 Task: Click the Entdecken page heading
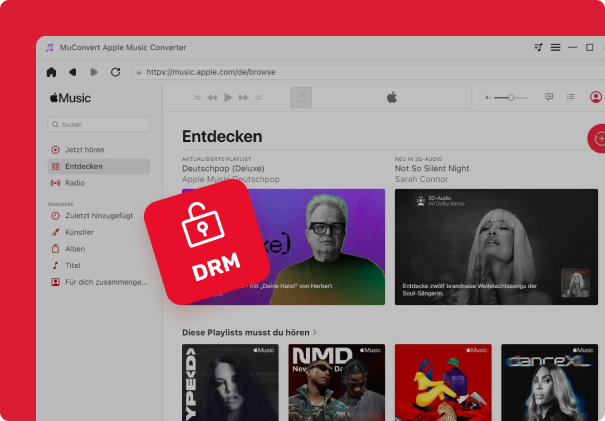click(x=222, y=136)
